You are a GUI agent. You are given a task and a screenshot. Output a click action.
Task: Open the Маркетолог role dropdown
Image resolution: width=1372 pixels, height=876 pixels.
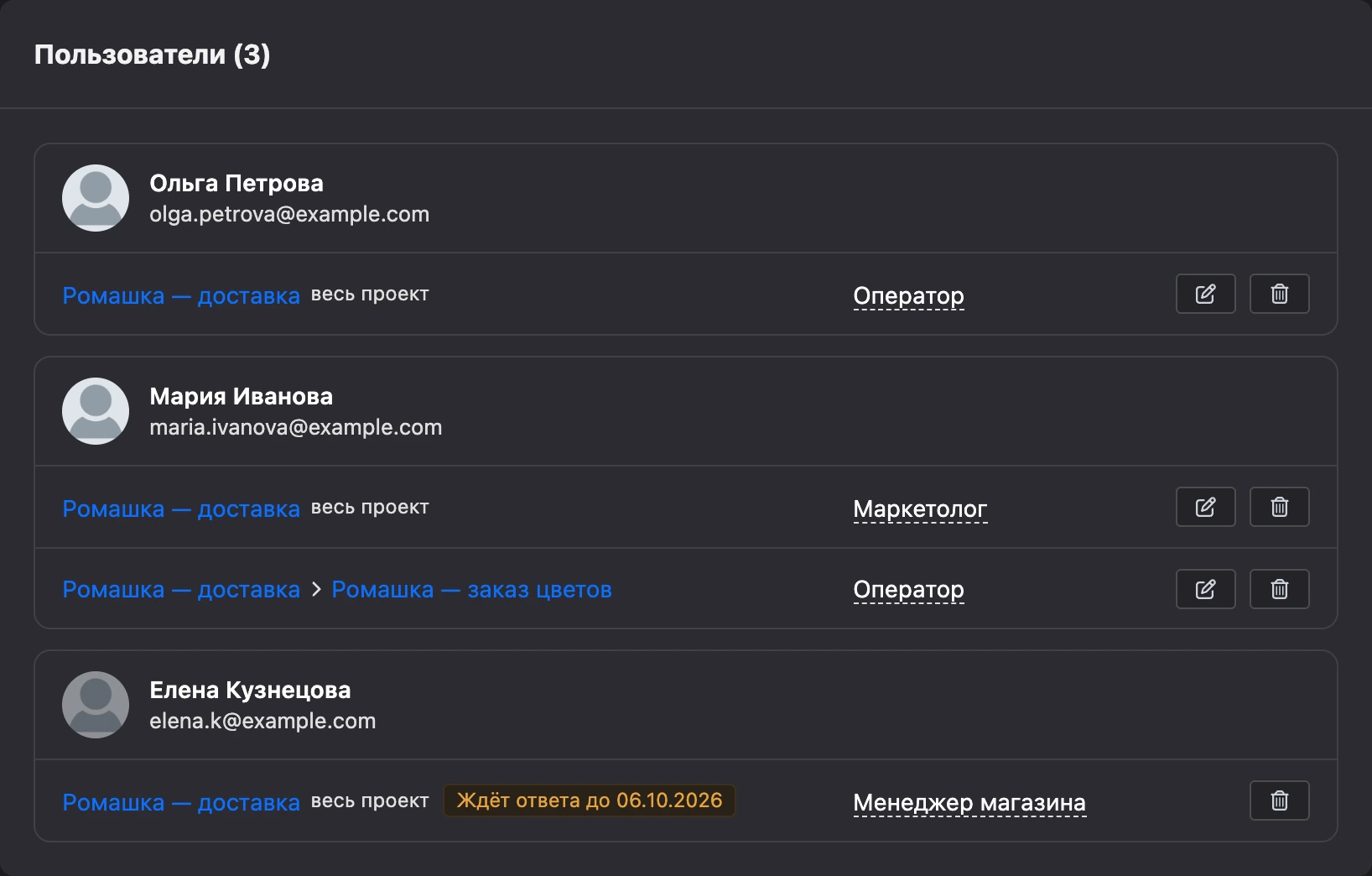(920, 509)
